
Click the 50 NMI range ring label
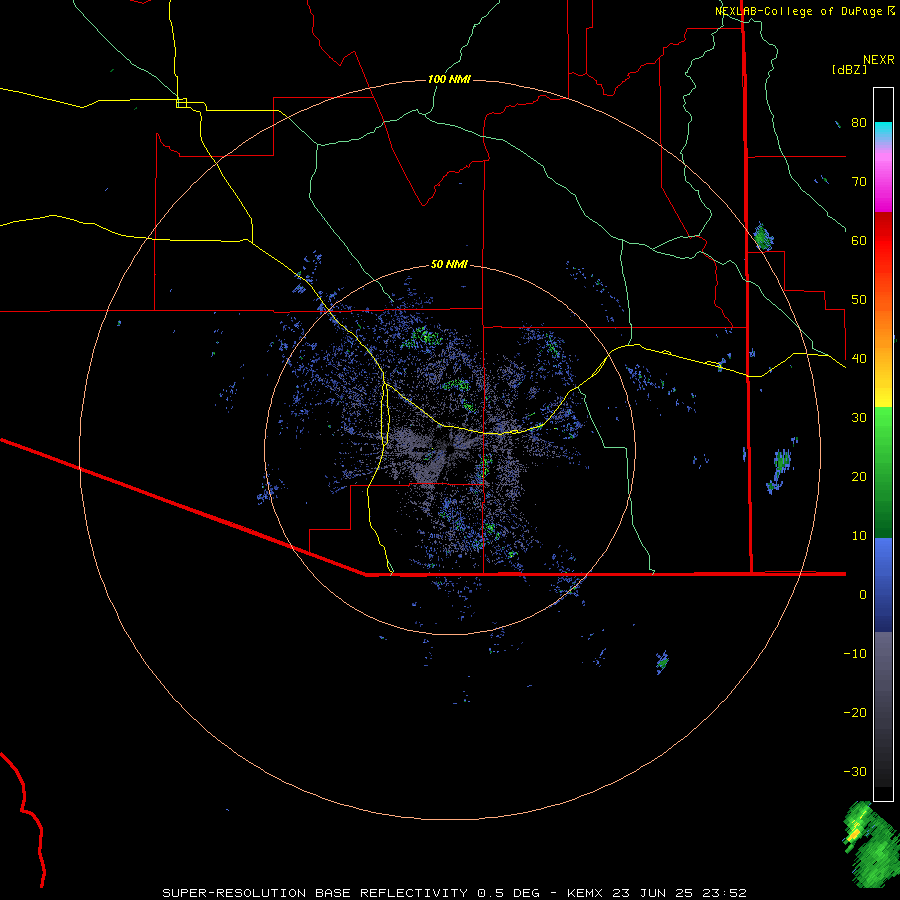pyautogui.click(x=449, y=265)
